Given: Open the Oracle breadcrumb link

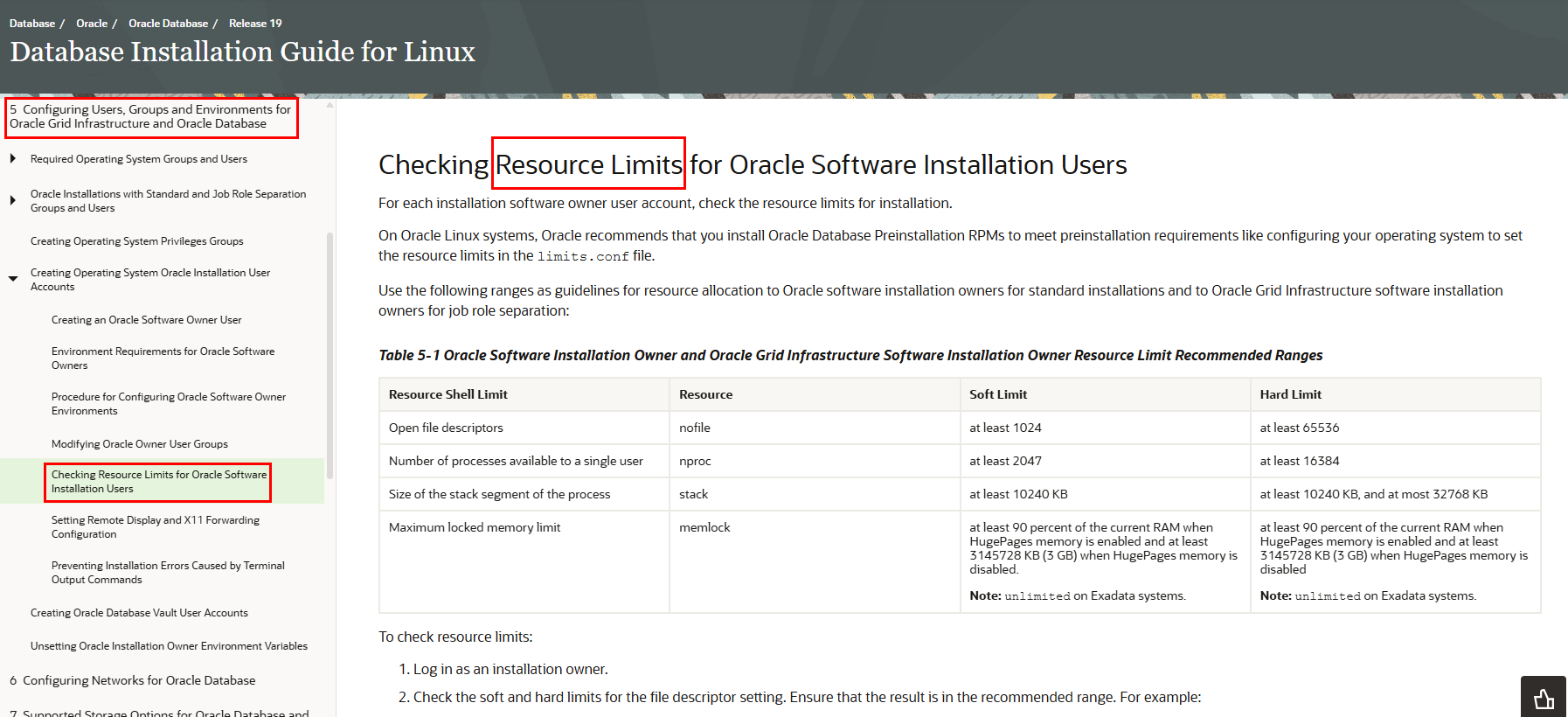Looking at the screenshot, I should click(92, 24).
